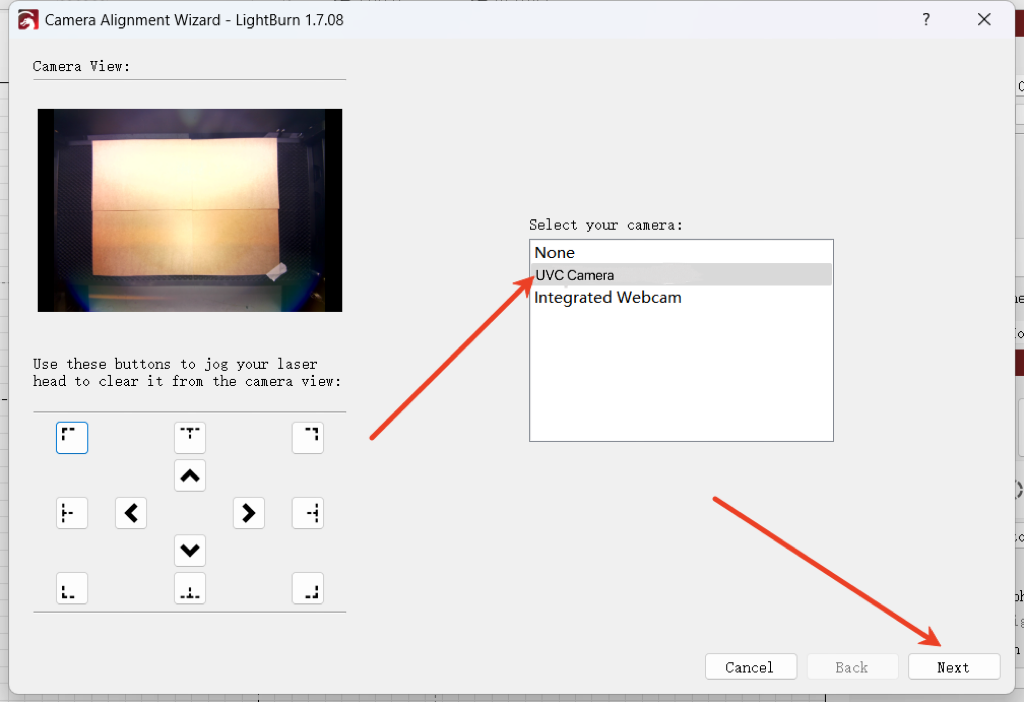Jog laser head to top-left corner
1024x702 pixels.
point(72,438)
